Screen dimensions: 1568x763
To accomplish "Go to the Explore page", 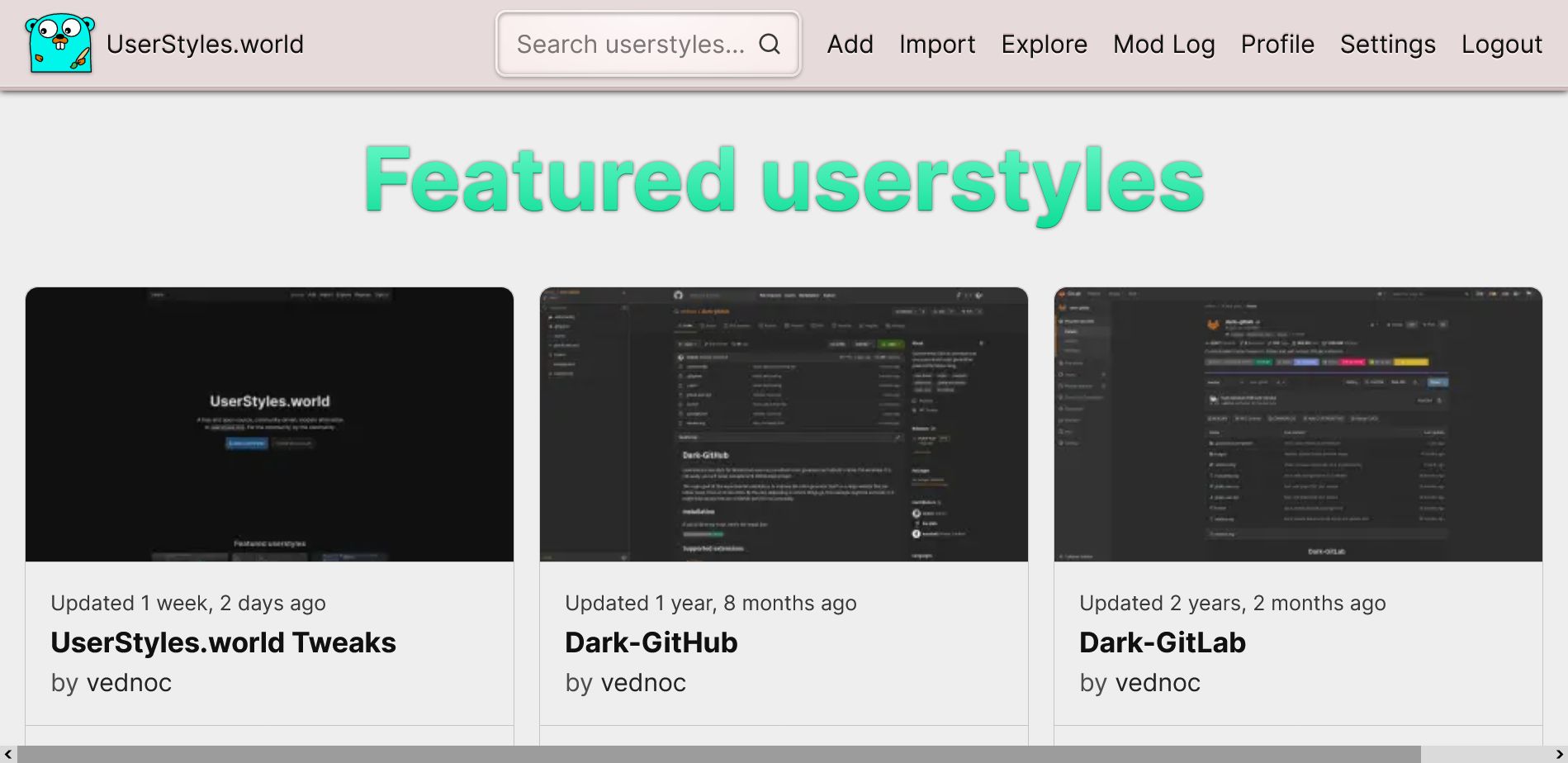I will pos(1044,44).
